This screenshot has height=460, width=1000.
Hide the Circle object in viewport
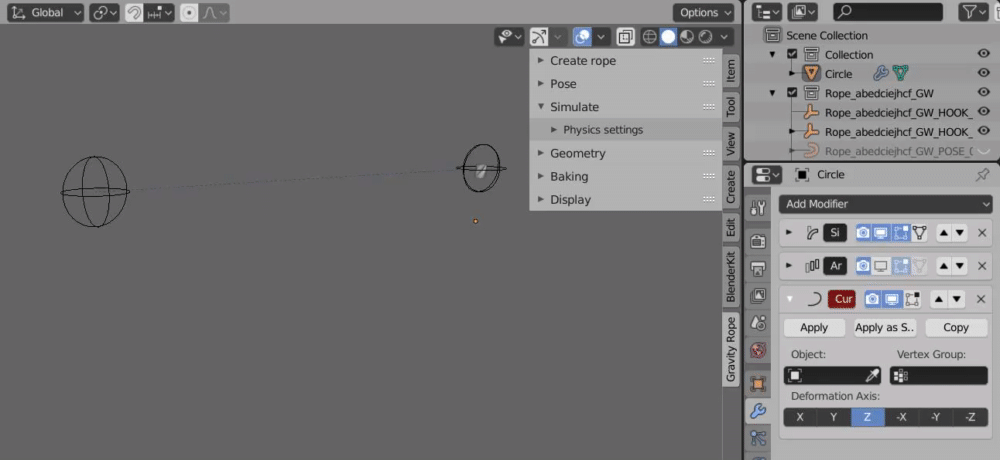(983, 74)
